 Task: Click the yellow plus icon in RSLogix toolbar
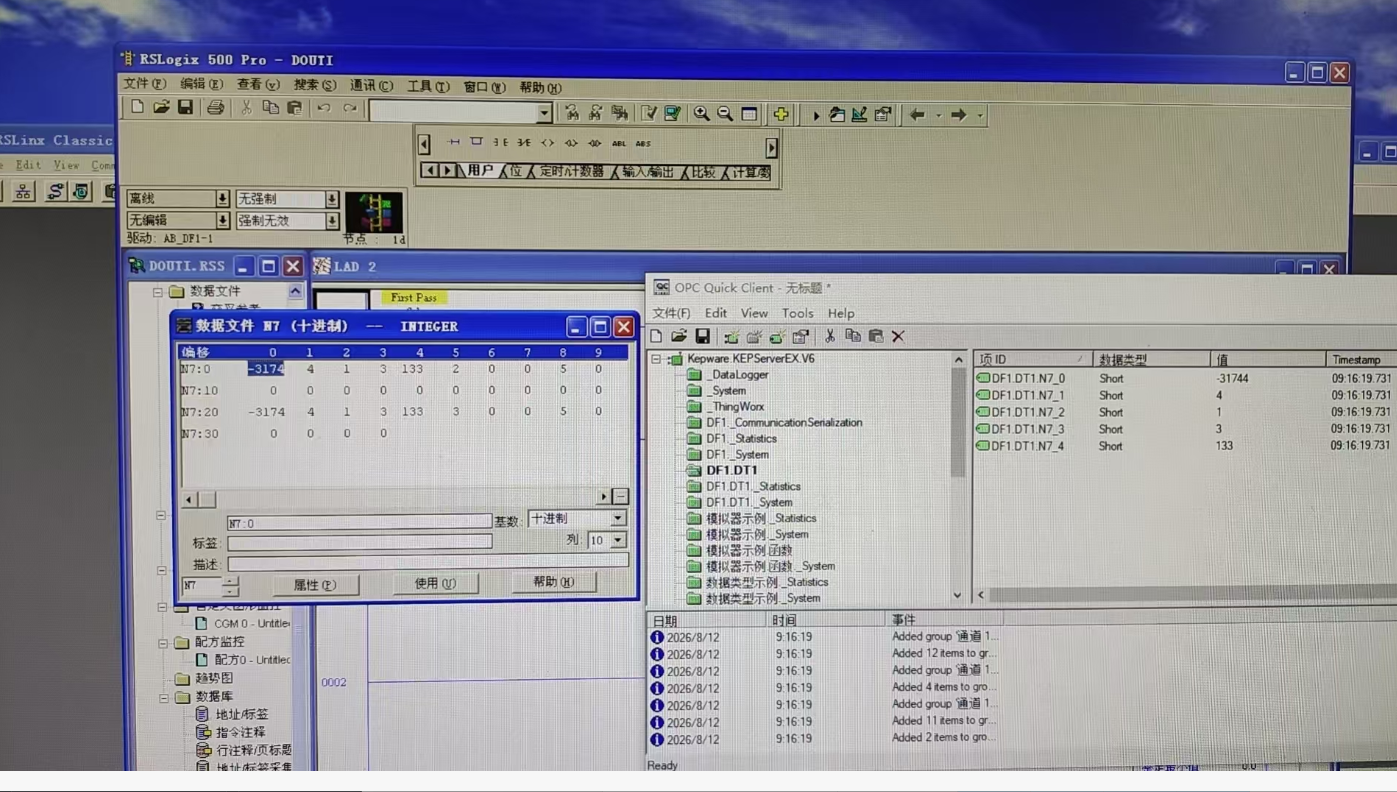click(781, 114)
